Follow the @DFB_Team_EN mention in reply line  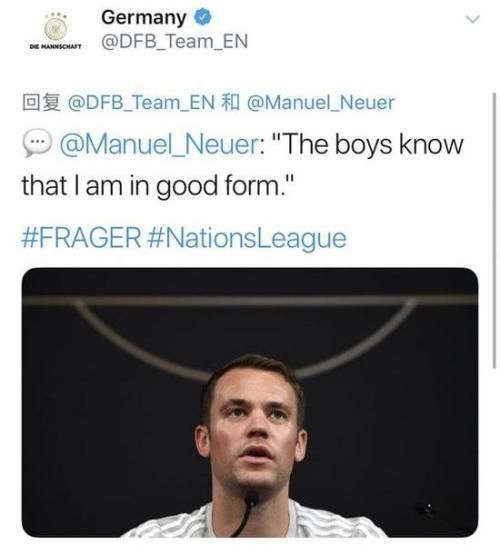[x=141, y=103]
